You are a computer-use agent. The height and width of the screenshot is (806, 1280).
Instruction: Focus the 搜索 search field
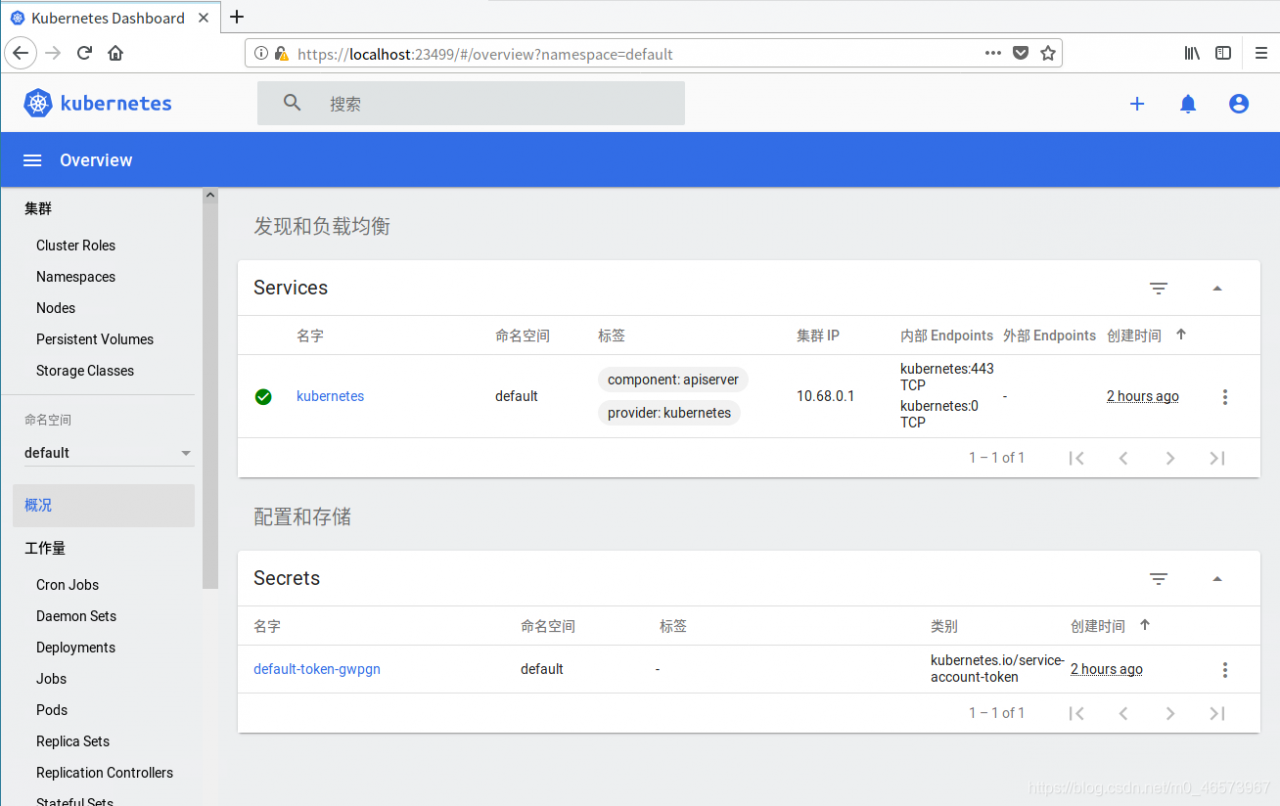point(471,103)
